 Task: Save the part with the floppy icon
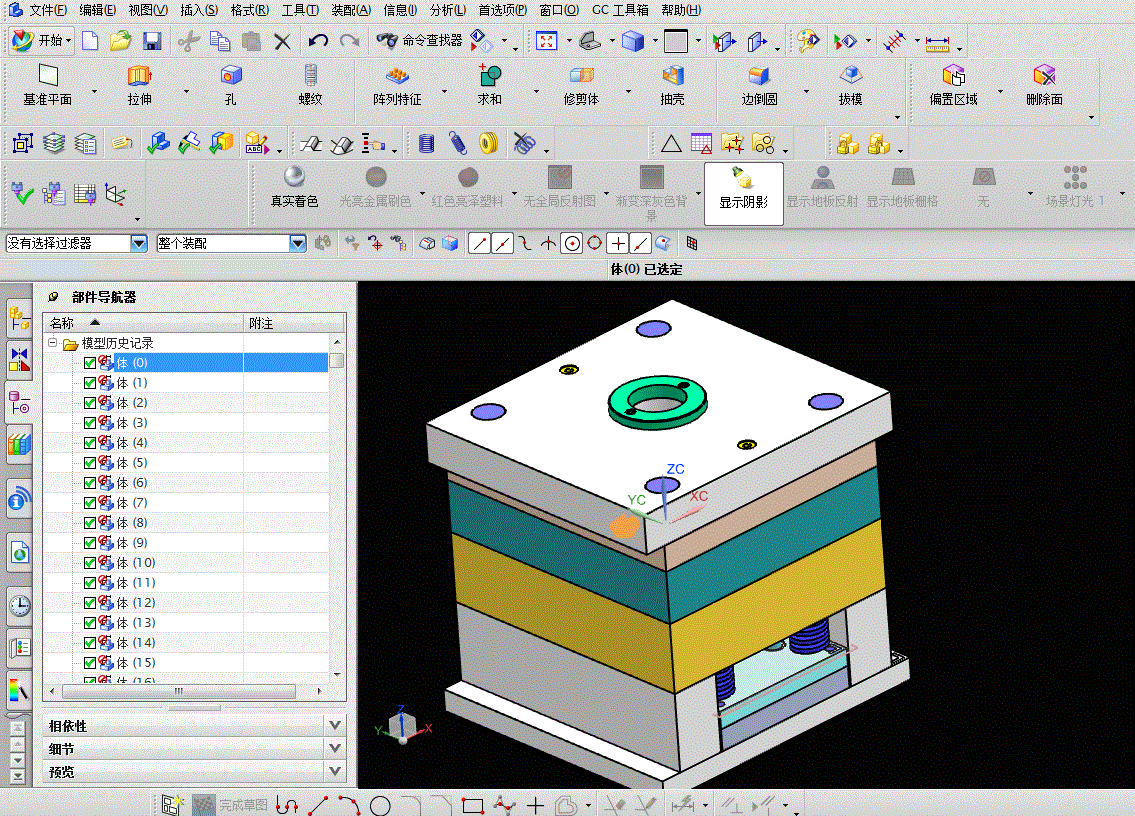152,41
